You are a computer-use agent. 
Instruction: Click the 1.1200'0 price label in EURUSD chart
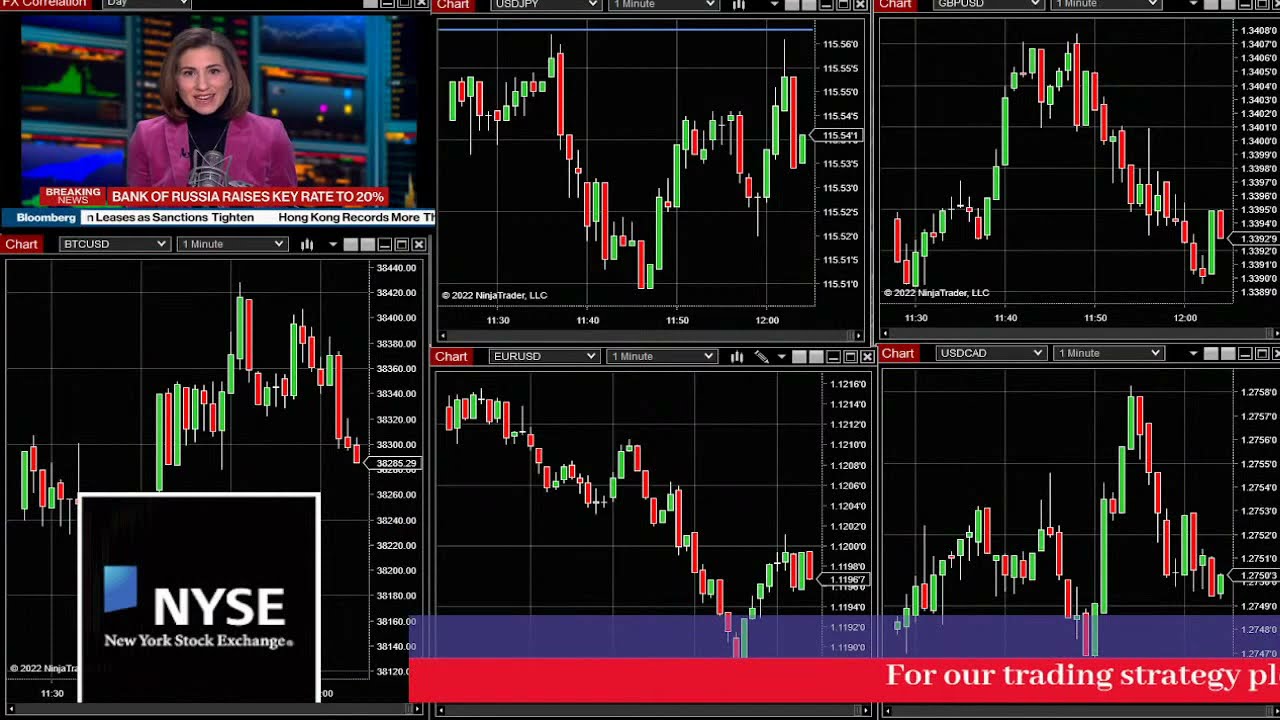click(x=848, y=547)
